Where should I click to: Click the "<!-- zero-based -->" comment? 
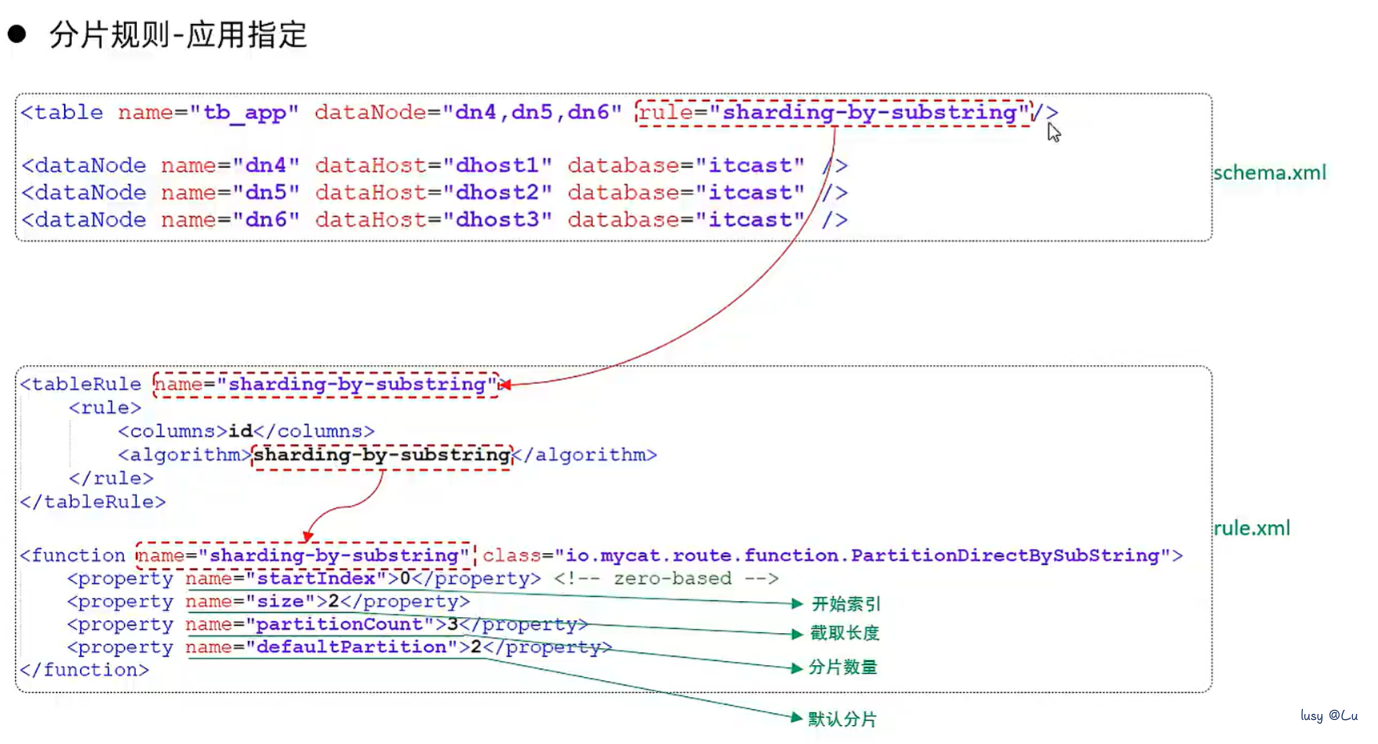[666, 578]
